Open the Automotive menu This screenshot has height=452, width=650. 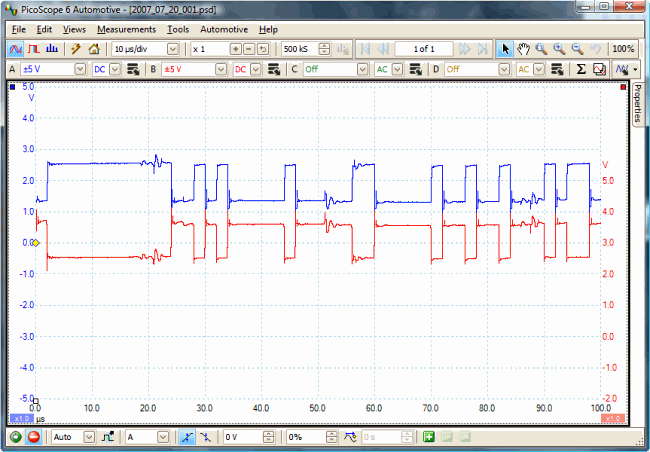click(224, 29)
